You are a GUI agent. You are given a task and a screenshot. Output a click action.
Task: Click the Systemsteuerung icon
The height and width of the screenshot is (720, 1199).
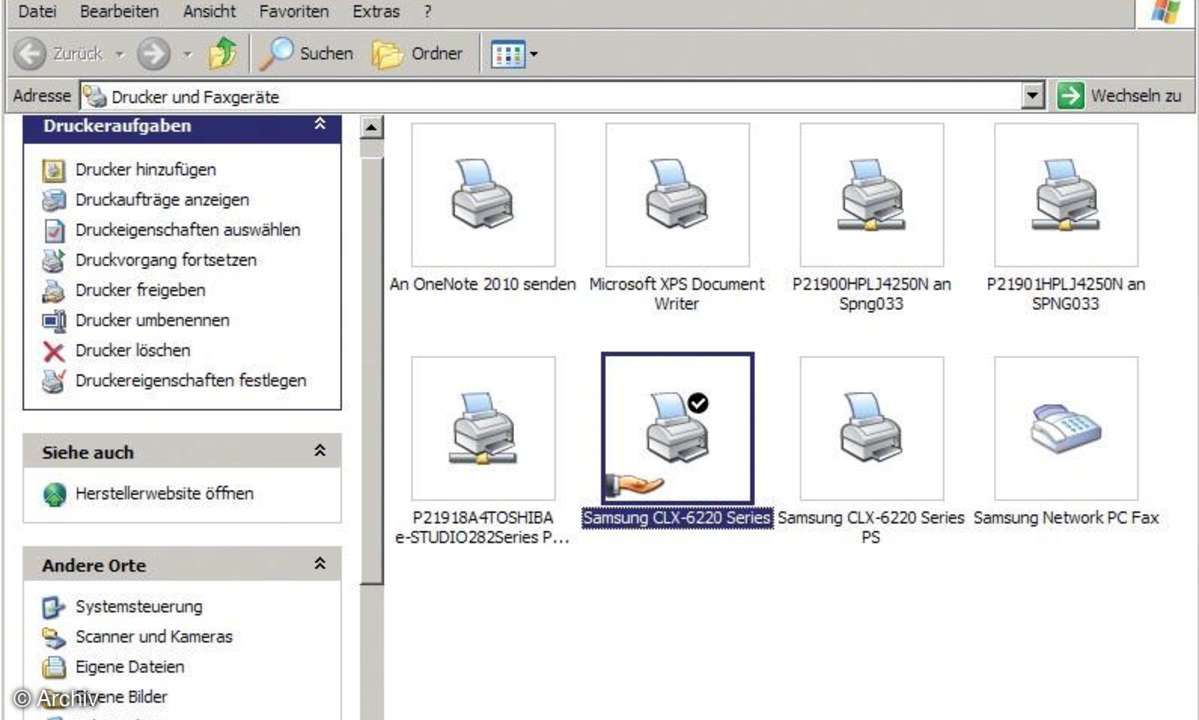coord(54,608)
